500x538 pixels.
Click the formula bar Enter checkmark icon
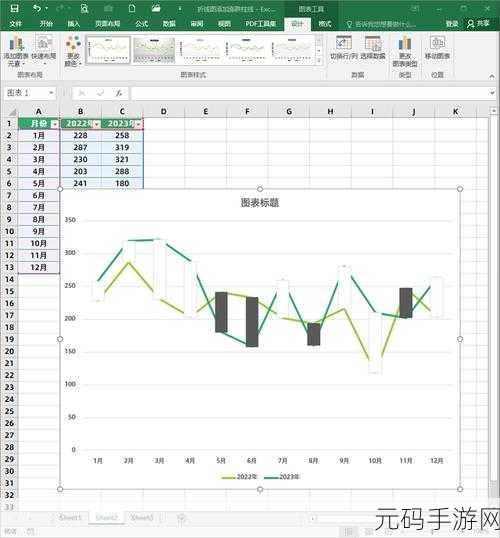(x=100, y=93)
